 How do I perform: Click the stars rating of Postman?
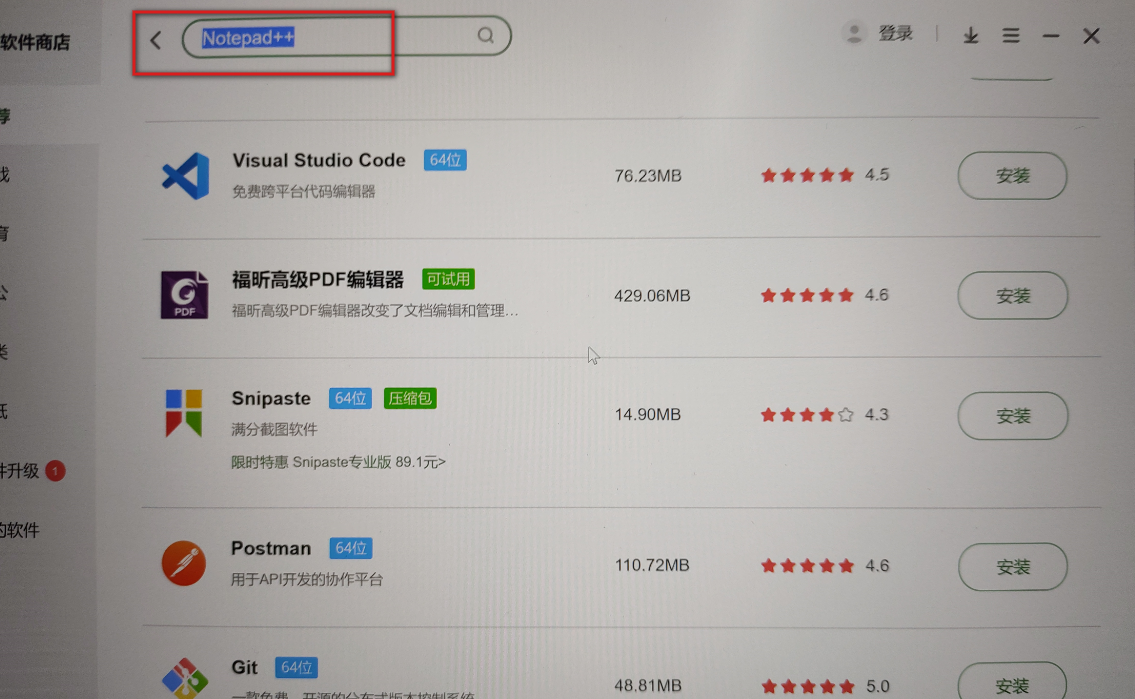(807, 566)
